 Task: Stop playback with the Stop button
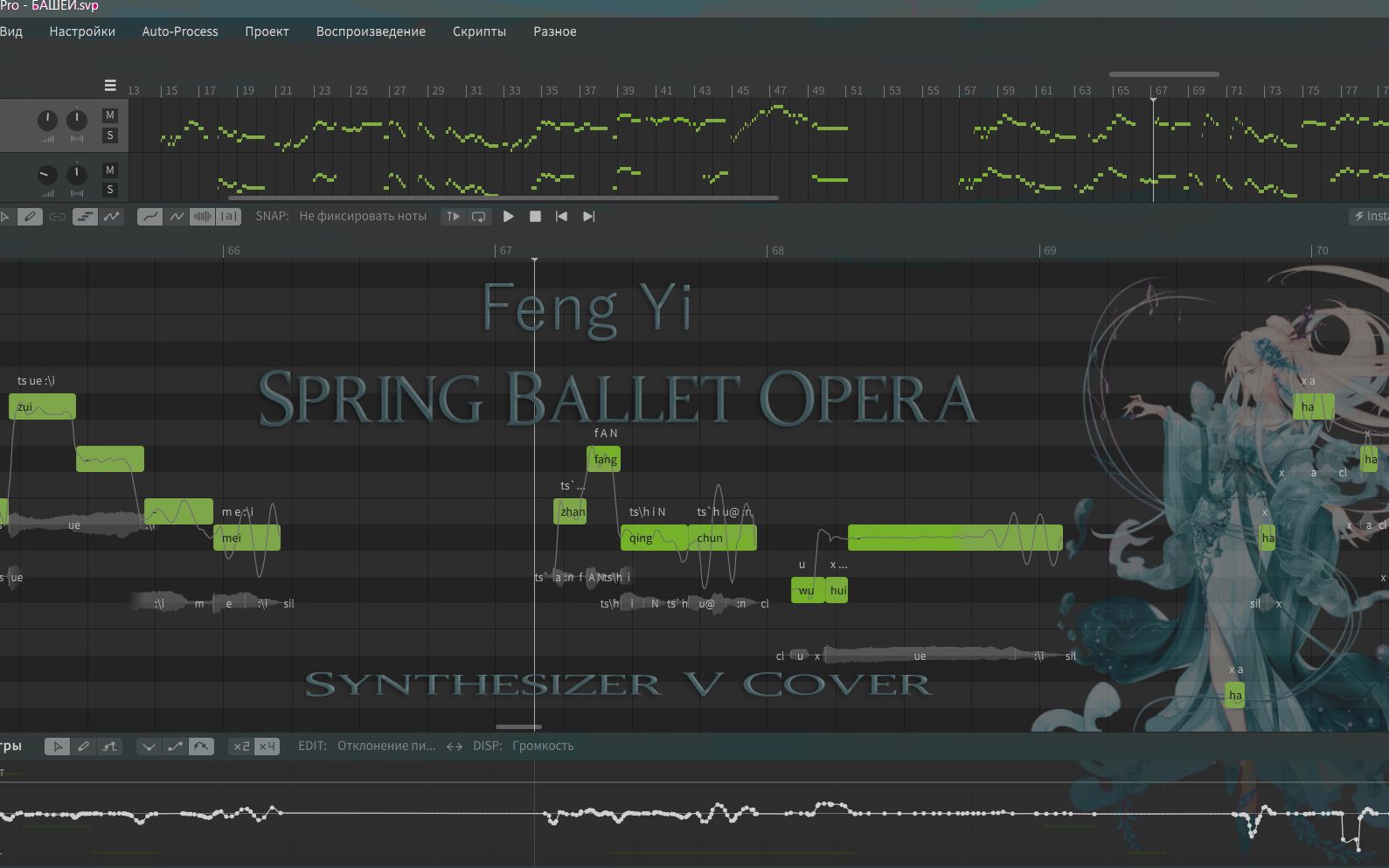click(535, 217)
